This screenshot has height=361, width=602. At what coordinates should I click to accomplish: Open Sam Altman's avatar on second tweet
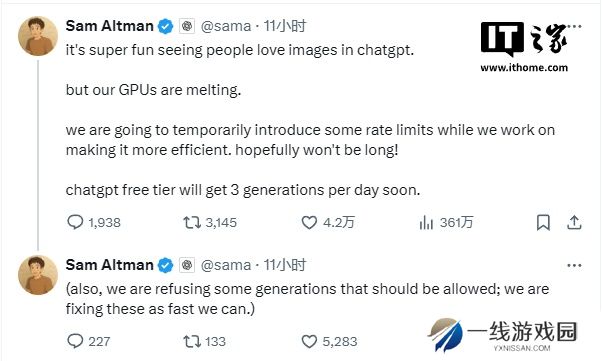pyautogui.click(x=38, y=275)
